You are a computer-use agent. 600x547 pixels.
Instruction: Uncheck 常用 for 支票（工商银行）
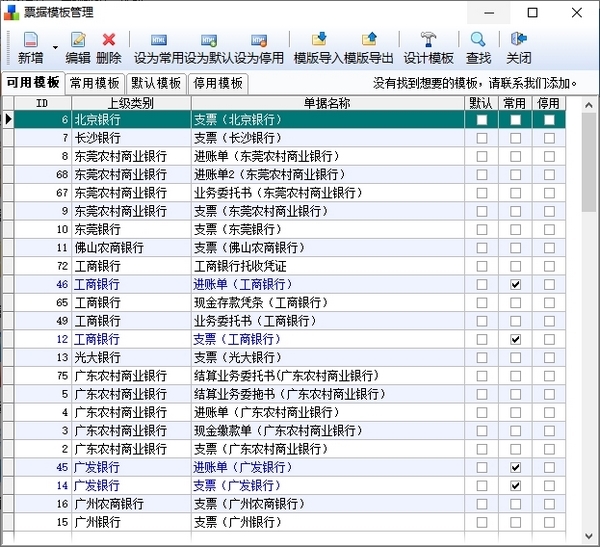515,340
